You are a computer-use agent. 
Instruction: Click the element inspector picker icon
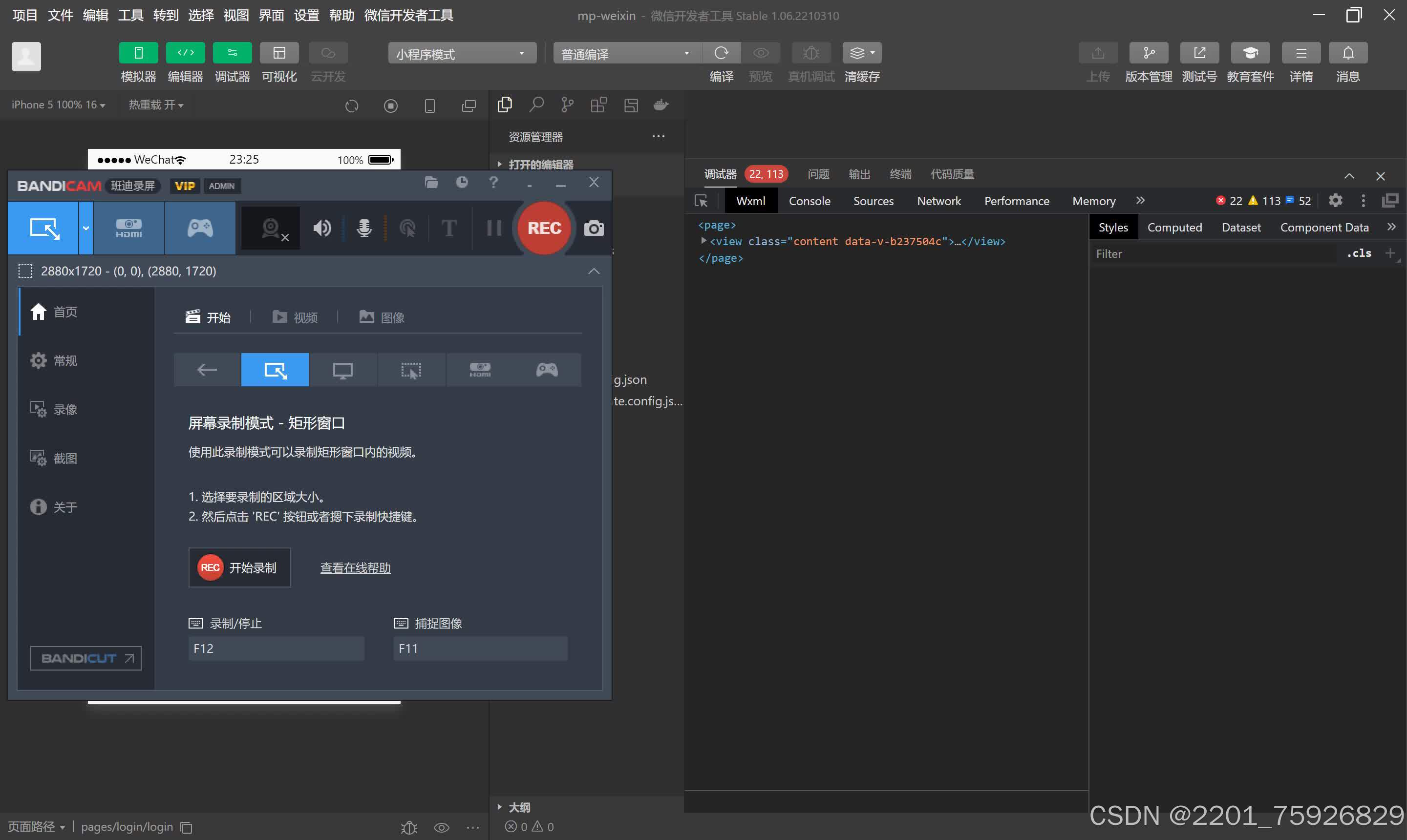[x=701, y=201]
